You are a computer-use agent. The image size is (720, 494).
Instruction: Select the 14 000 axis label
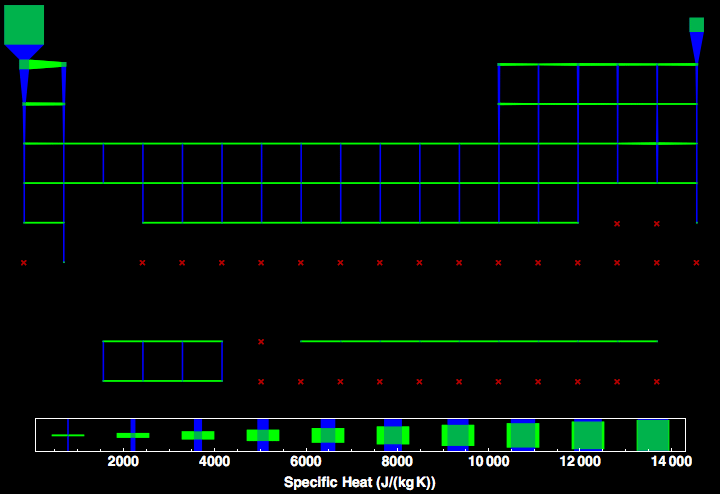point(671,461)
